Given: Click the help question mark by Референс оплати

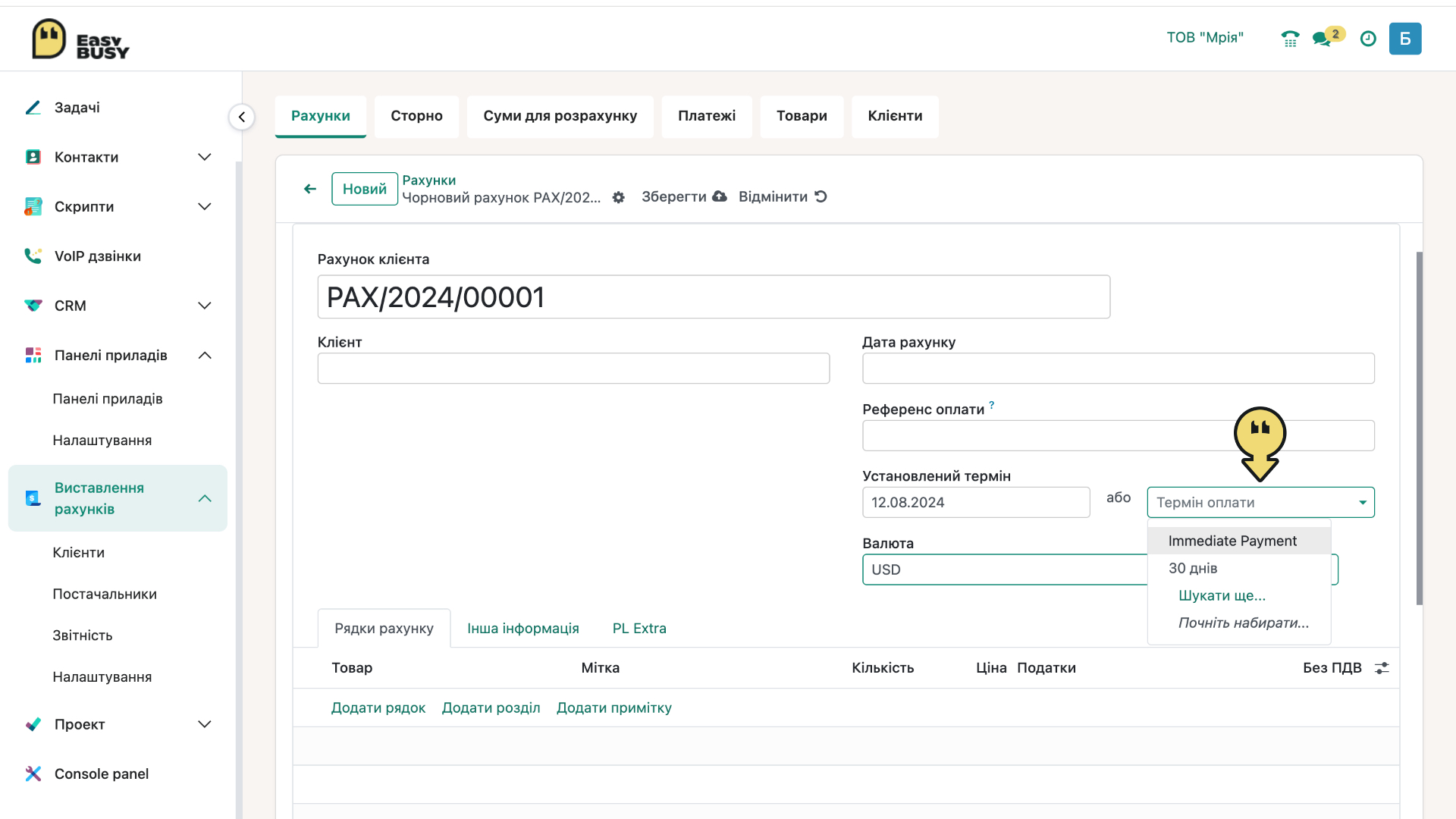Looking at the screenshot, I should pyautogui.click(x=991, y=405).
